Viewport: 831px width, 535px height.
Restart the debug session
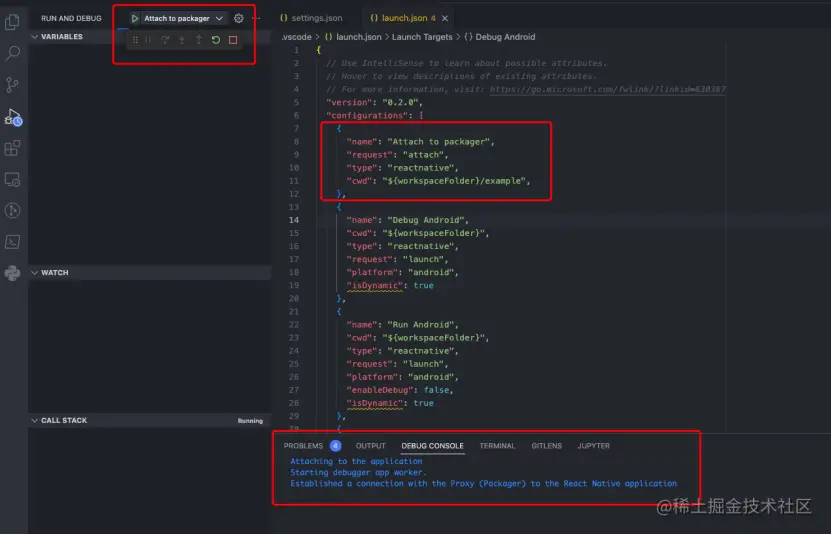pos(216,40)
